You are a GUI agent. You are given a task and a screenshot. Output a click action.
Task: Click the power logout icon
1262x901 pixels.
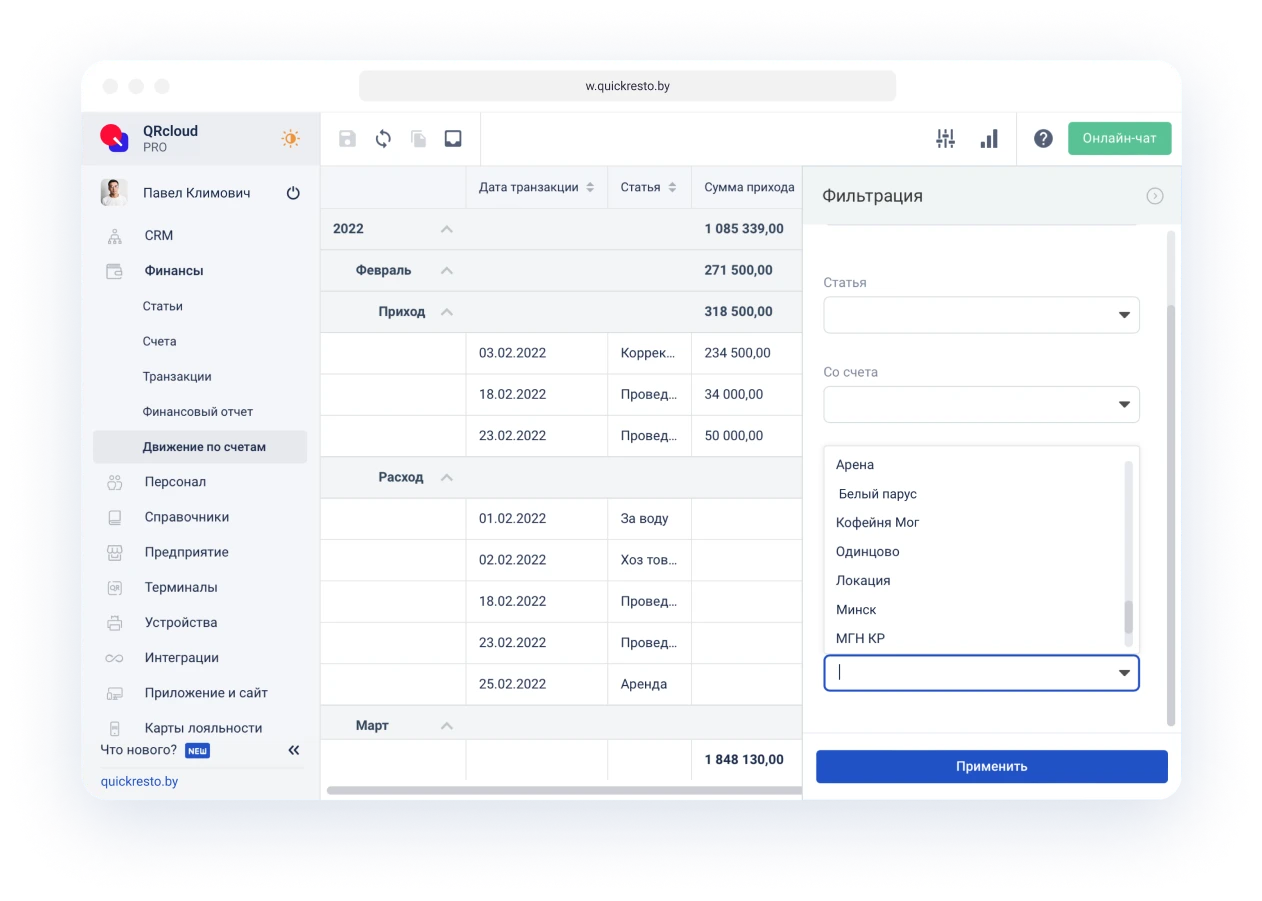pos(293,193)
